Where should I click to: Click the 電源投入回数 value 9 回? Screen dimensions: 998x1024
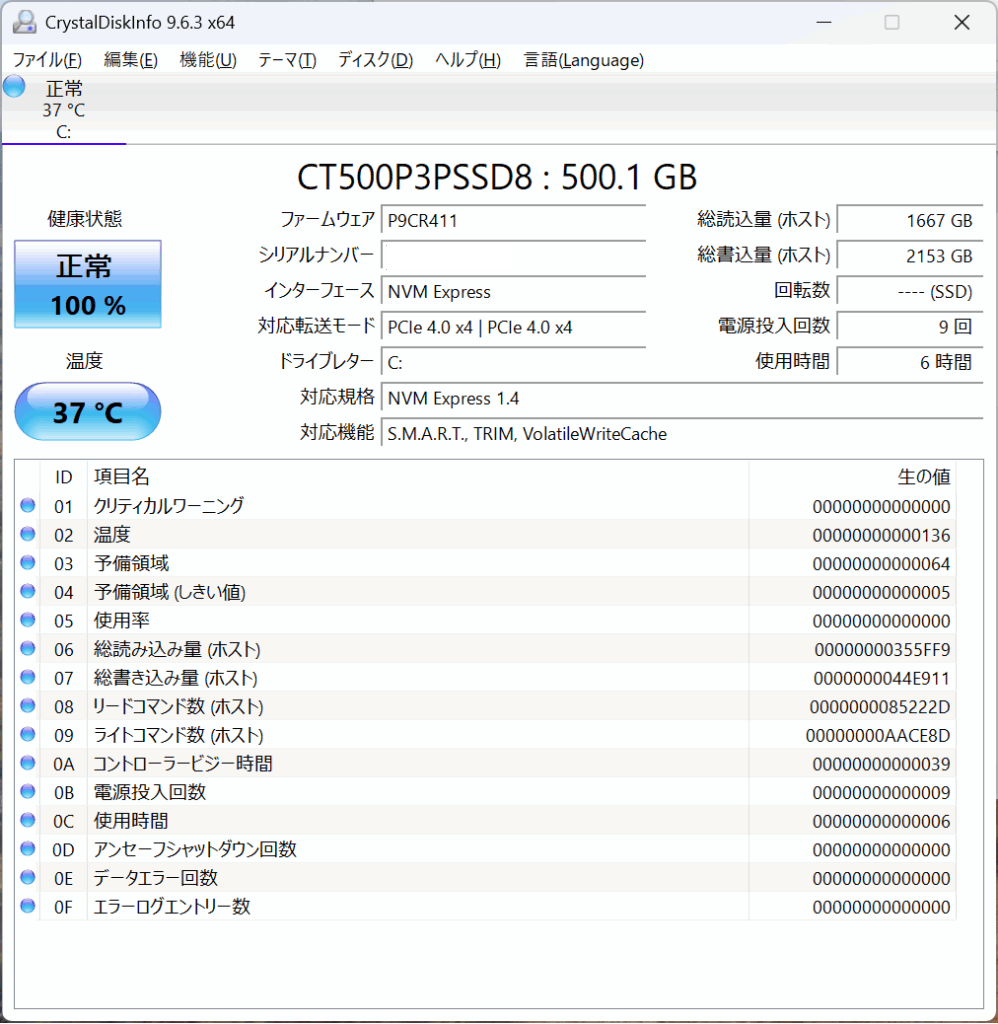[x=910, y=327]
